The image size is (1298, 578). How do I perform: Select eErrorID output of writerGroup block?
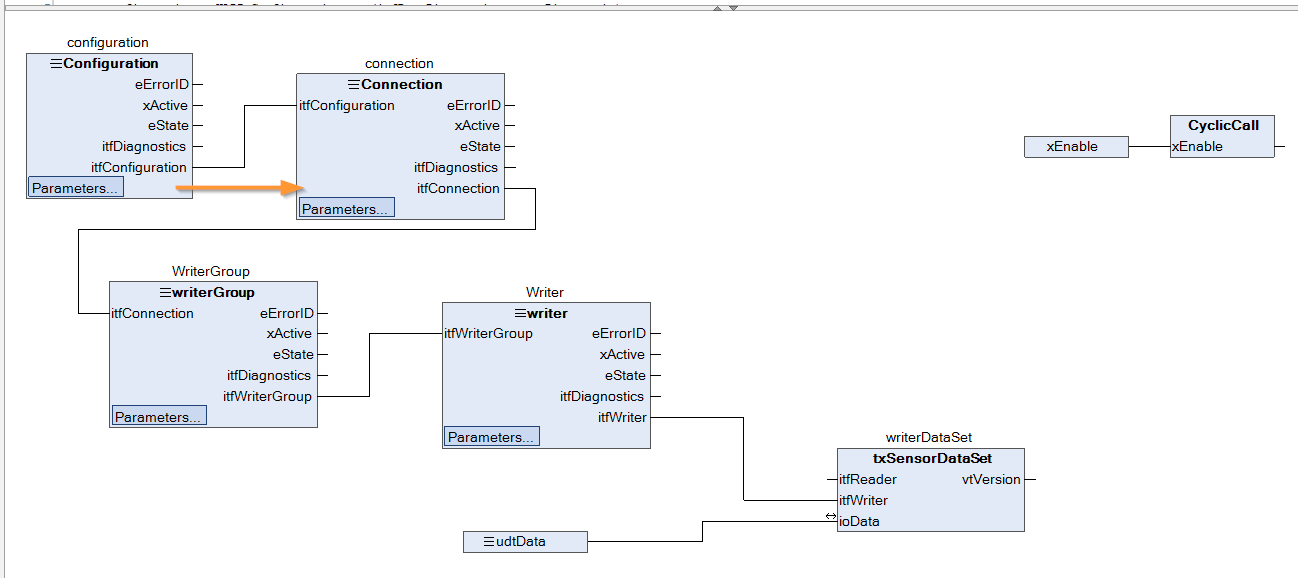click(287, 313)
